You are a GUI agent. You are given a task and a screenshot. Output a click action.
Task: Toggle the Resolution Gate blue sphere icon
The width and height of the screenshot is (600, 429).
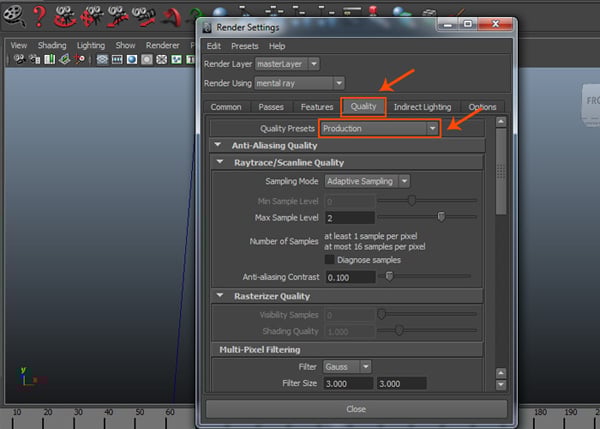[x=132, y=59]
